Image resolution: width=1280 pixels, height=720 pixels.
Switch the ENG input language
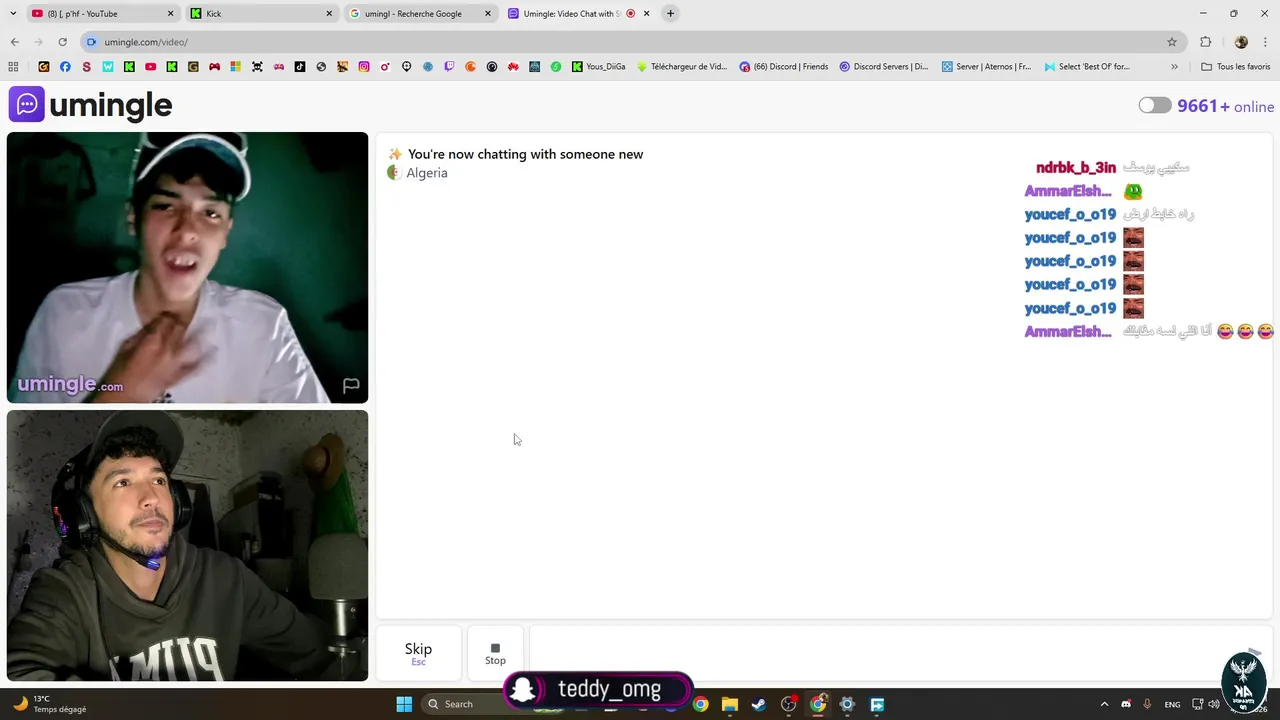click(1173, 704)
